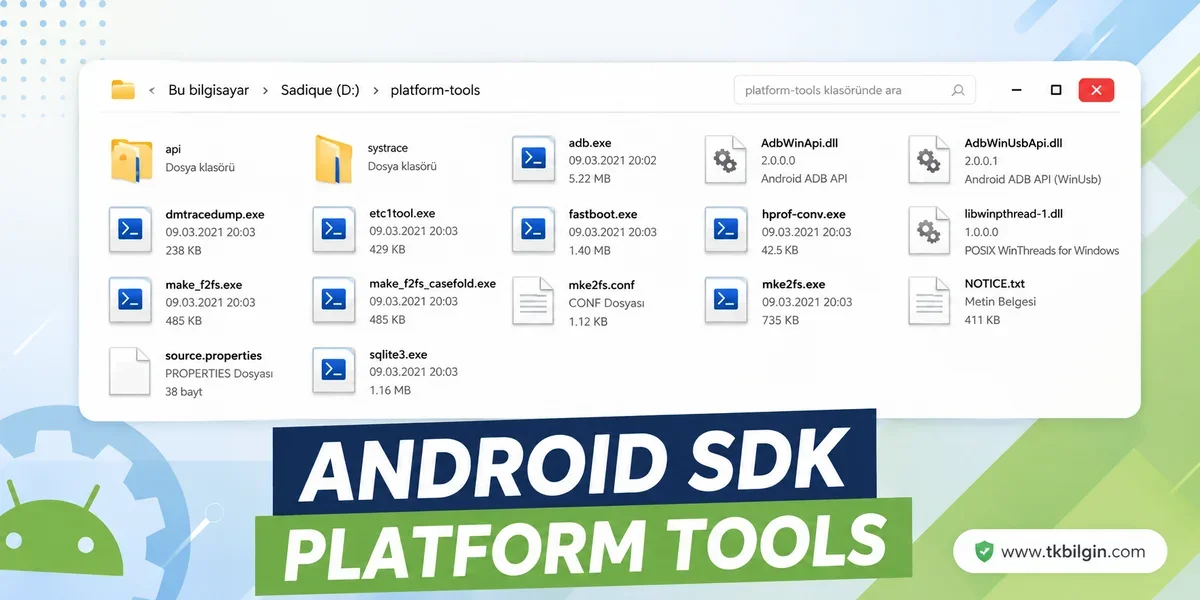Focus the platform-tools klasöründe ara search field
The width and height of the screenshot is (1200, 600).
point(855,90)
